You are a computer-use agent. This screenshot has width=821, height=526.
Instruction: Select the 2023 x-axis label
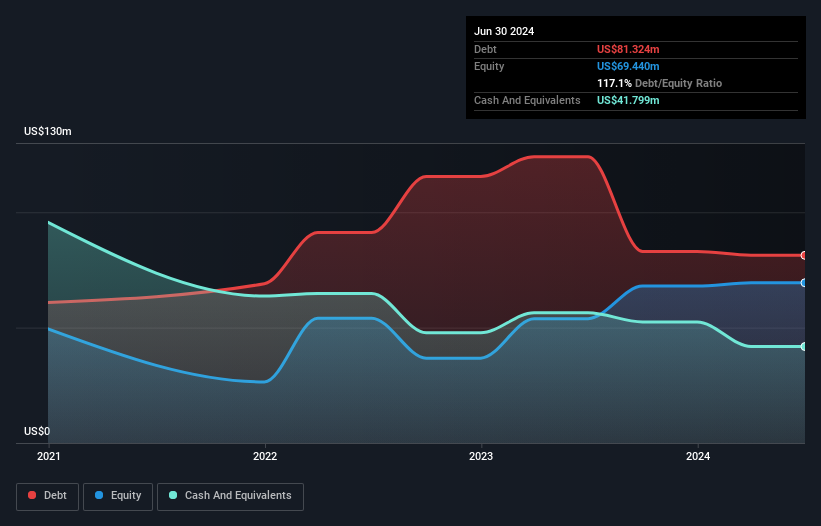481,456
